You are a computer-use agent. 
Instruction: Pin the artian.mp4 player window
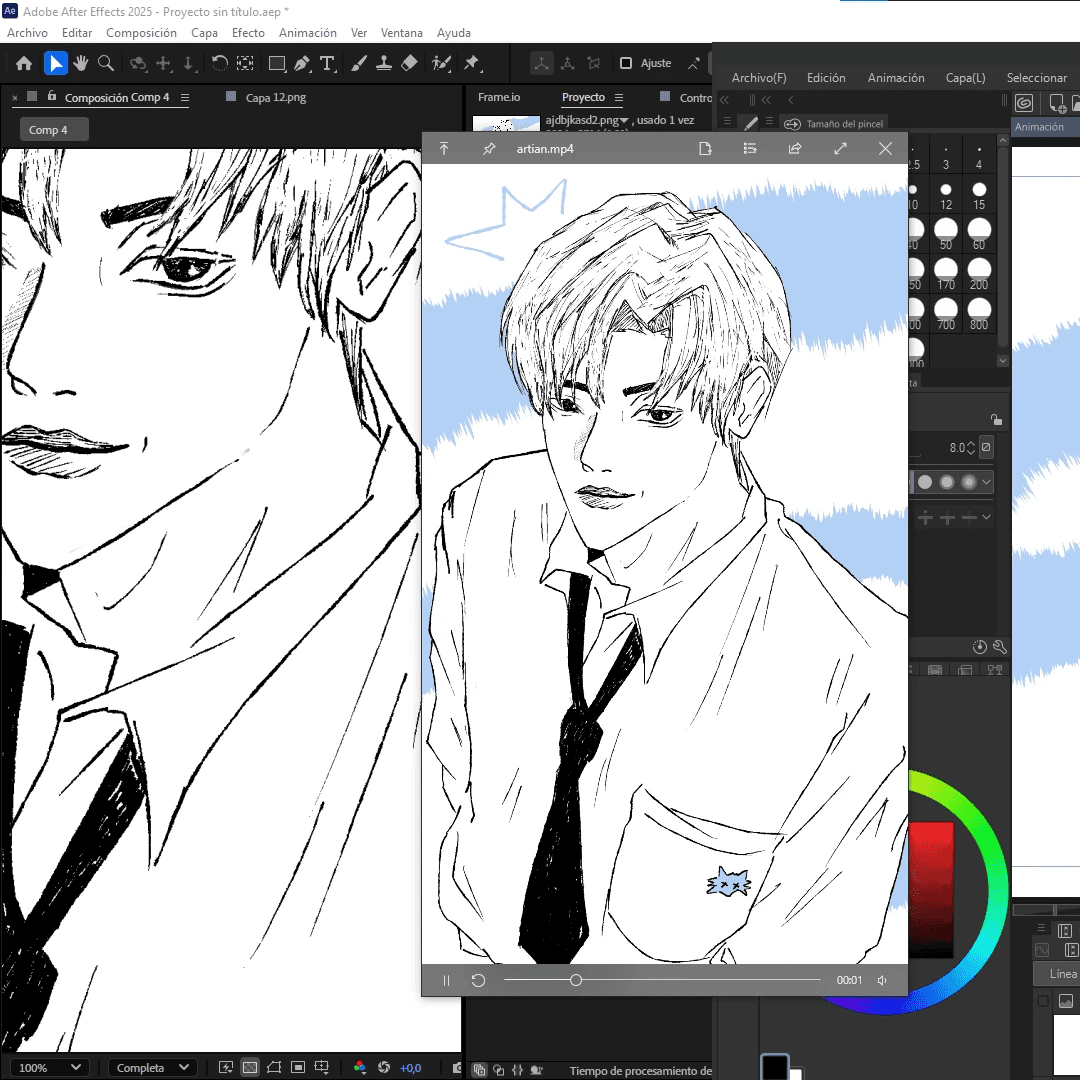[x=489, y=148]
